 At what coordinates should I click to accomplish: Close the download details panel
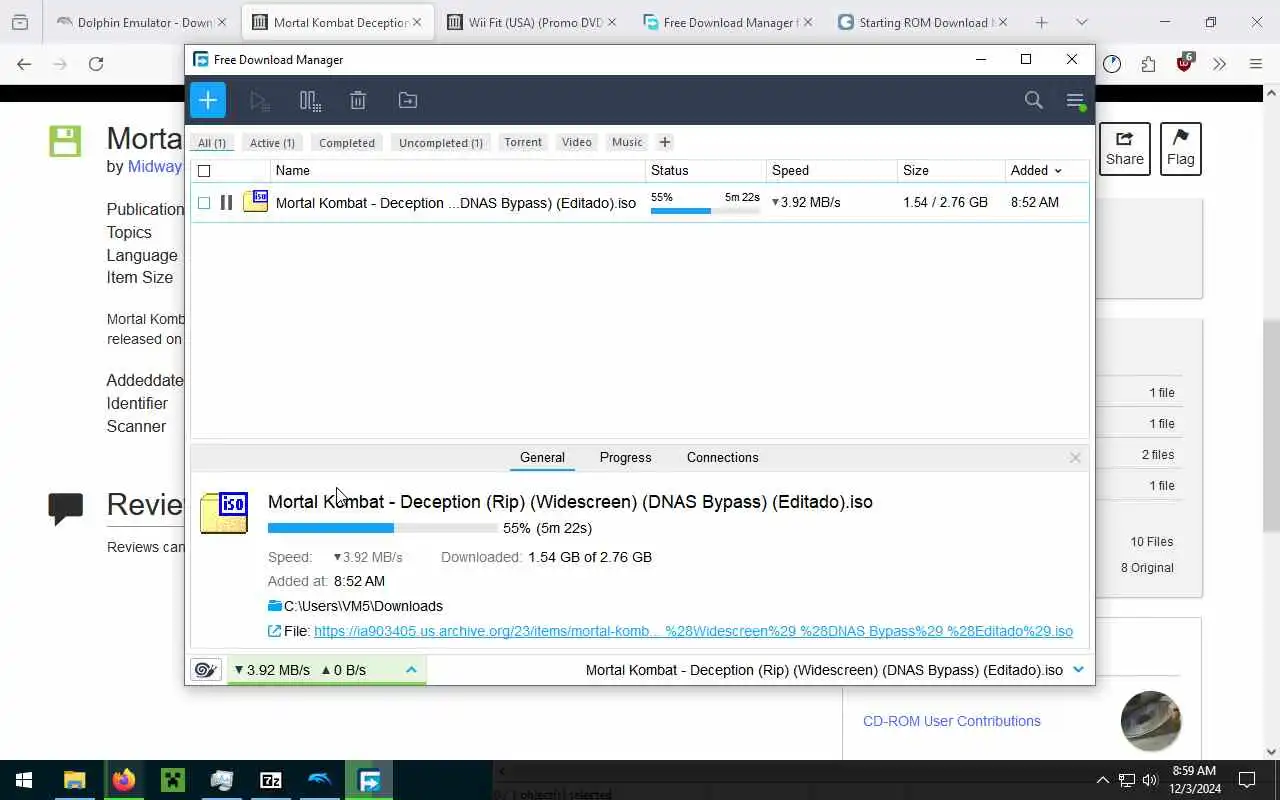1075,458
